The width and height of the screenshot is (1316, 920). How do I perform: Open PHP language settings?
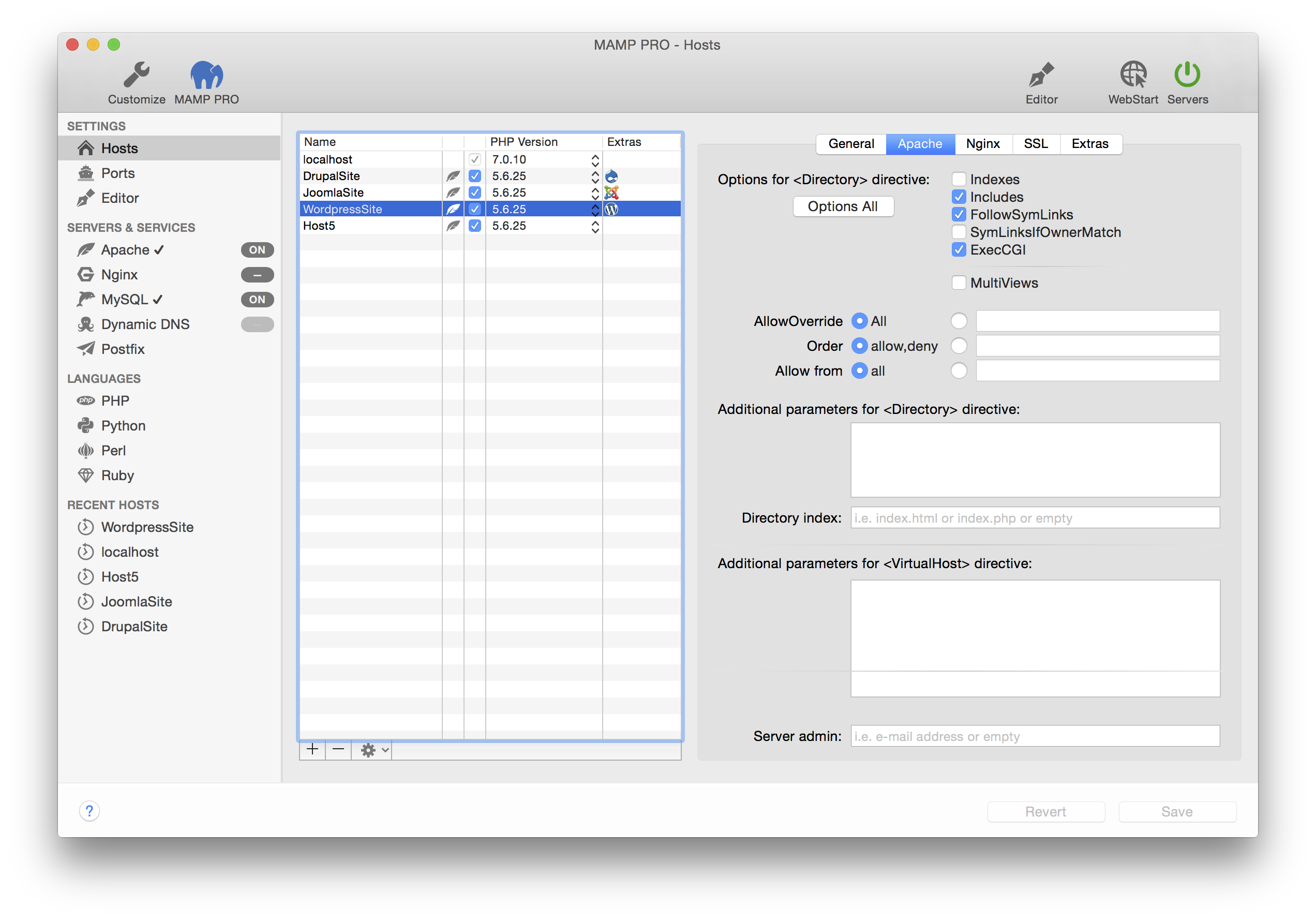pos(103,400)
